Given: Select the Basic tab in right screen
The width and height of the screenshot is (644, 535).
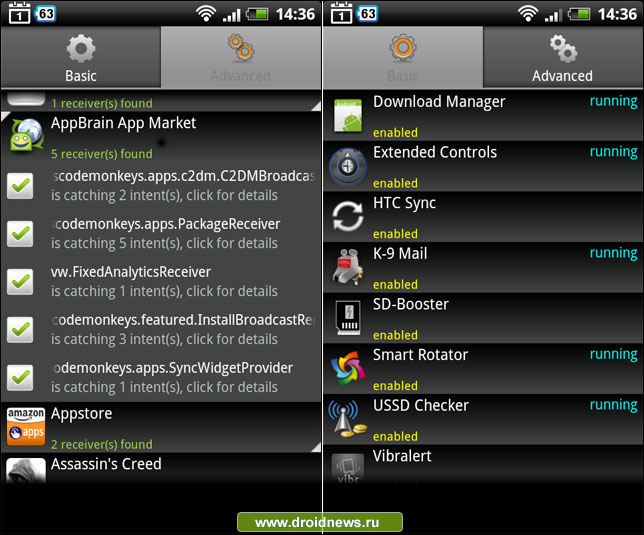Looking at the screenshot, I should 403,57.
